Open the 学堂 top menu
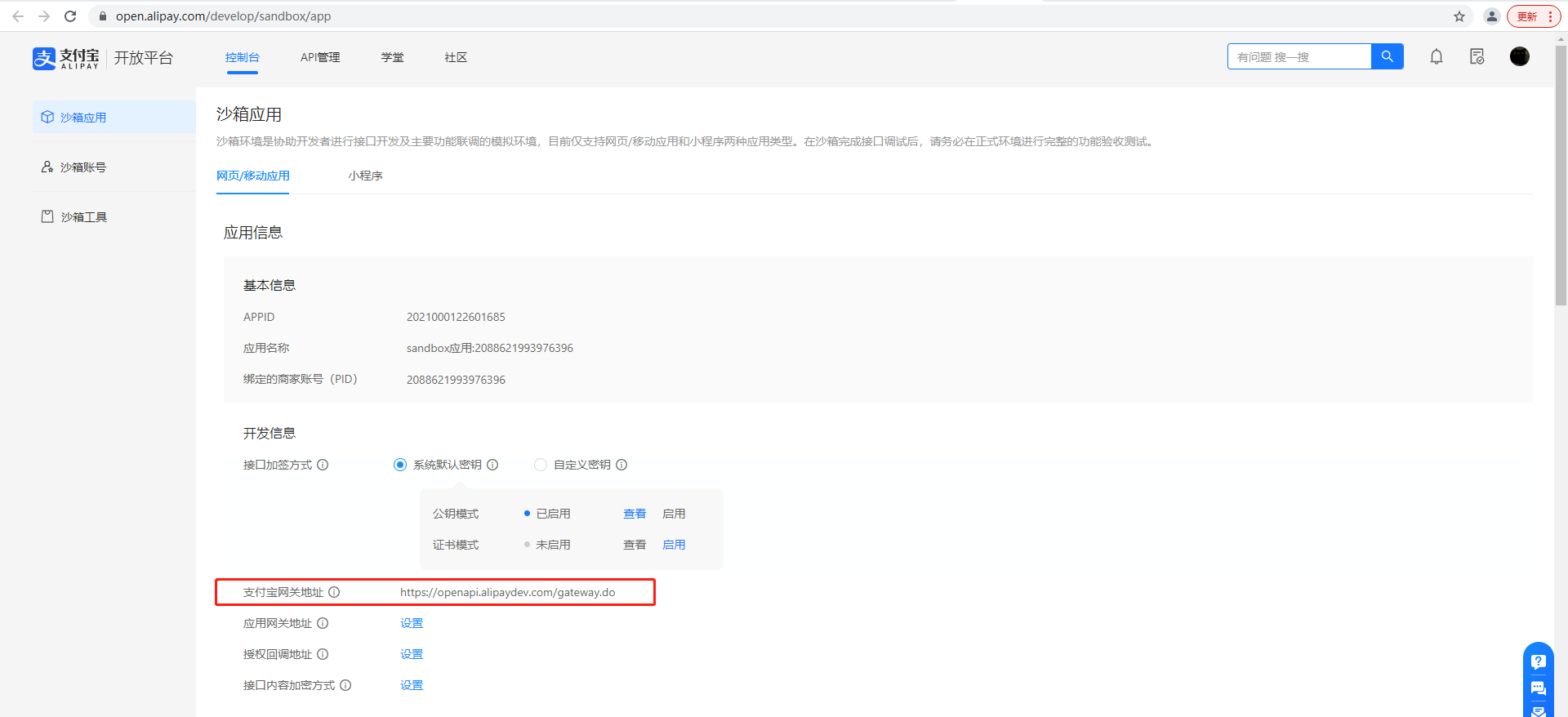The image size is (1568, 717). 392,57
